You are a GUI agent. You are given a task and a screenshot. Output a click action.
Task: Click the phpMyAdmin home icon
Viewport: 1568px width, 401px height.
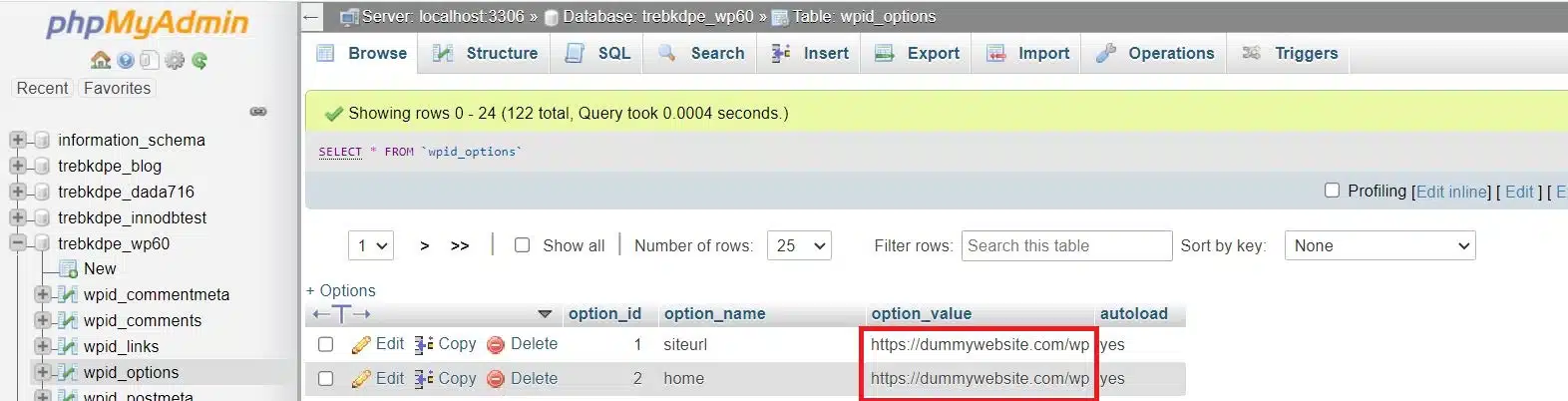[101, 61]
